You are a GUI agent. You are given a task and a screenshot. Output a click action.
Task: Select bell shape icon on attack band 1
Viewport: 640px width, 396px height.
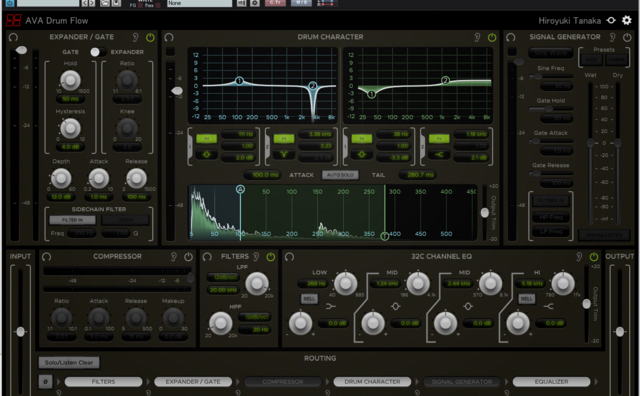[x=207, y=155]
